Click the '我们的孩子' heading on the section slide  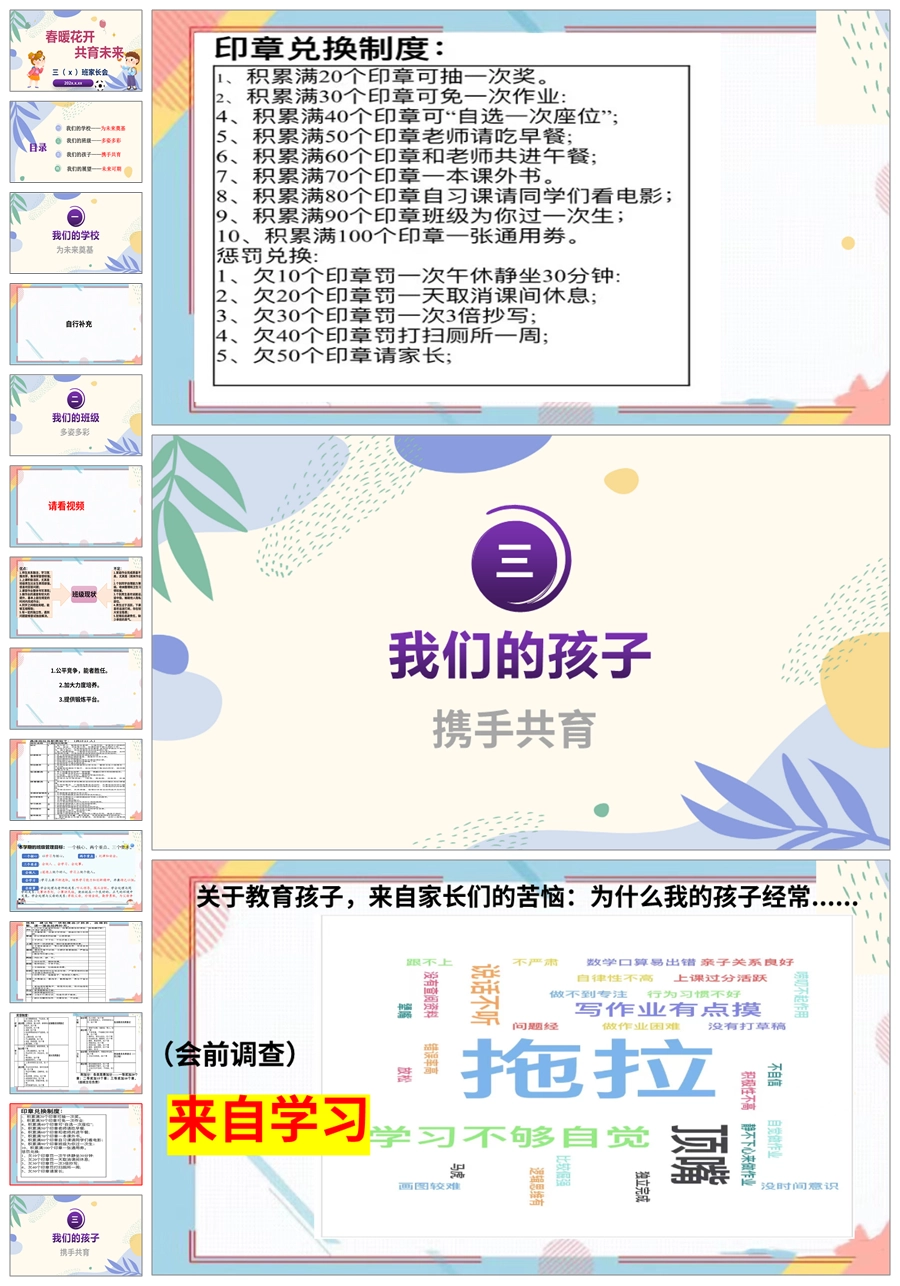click(x=520, y=657)
